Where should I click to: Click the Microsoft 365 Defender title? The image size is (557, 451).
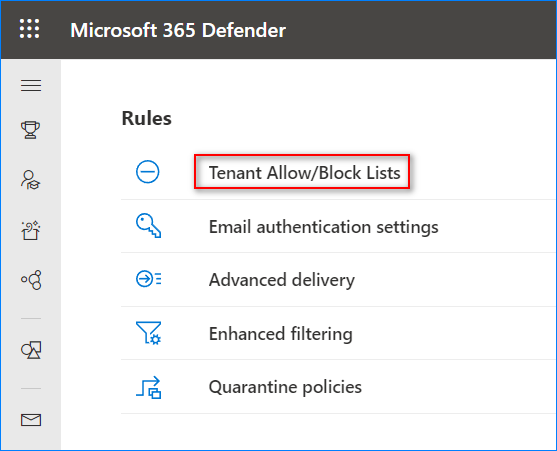(x=178, y=30)
